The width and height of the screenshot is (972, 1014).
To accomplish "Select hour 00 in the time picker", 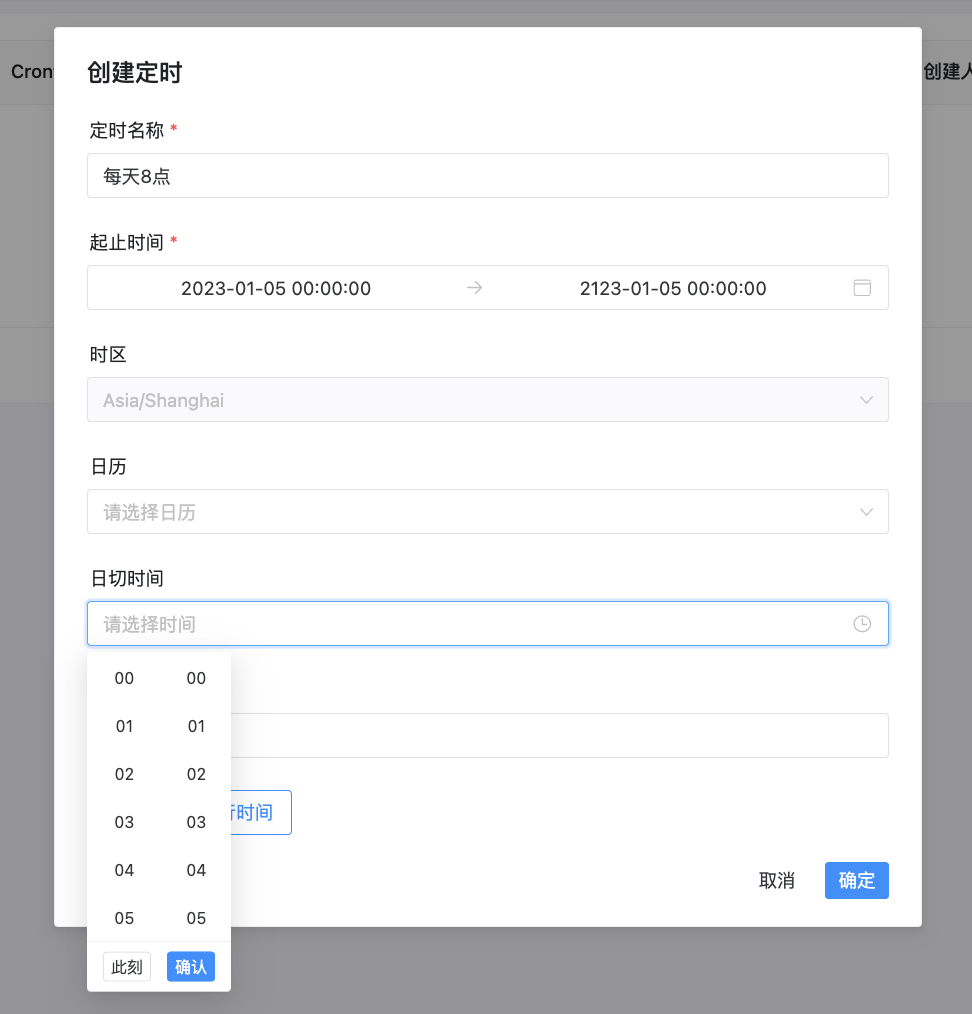I will tap(124, 678).
